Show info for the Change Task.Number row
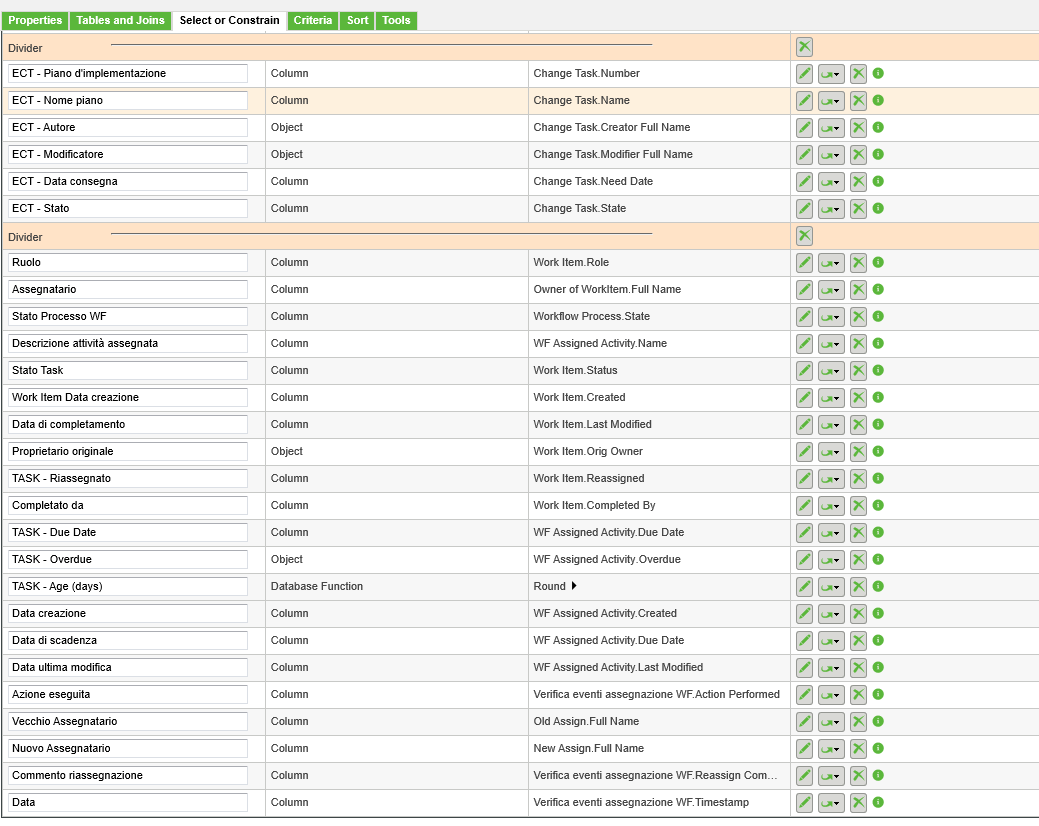 pos(878,73)
